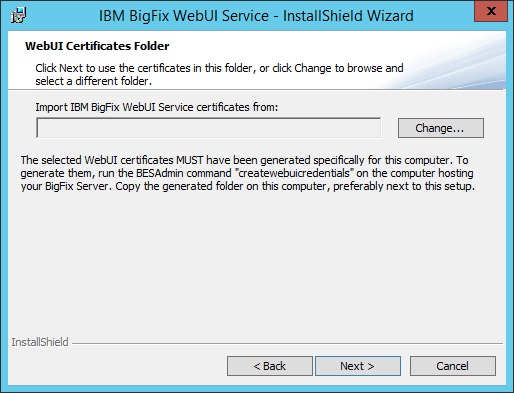Click 'your BigFix Server' in the paragraph

[x=65, y=186]
